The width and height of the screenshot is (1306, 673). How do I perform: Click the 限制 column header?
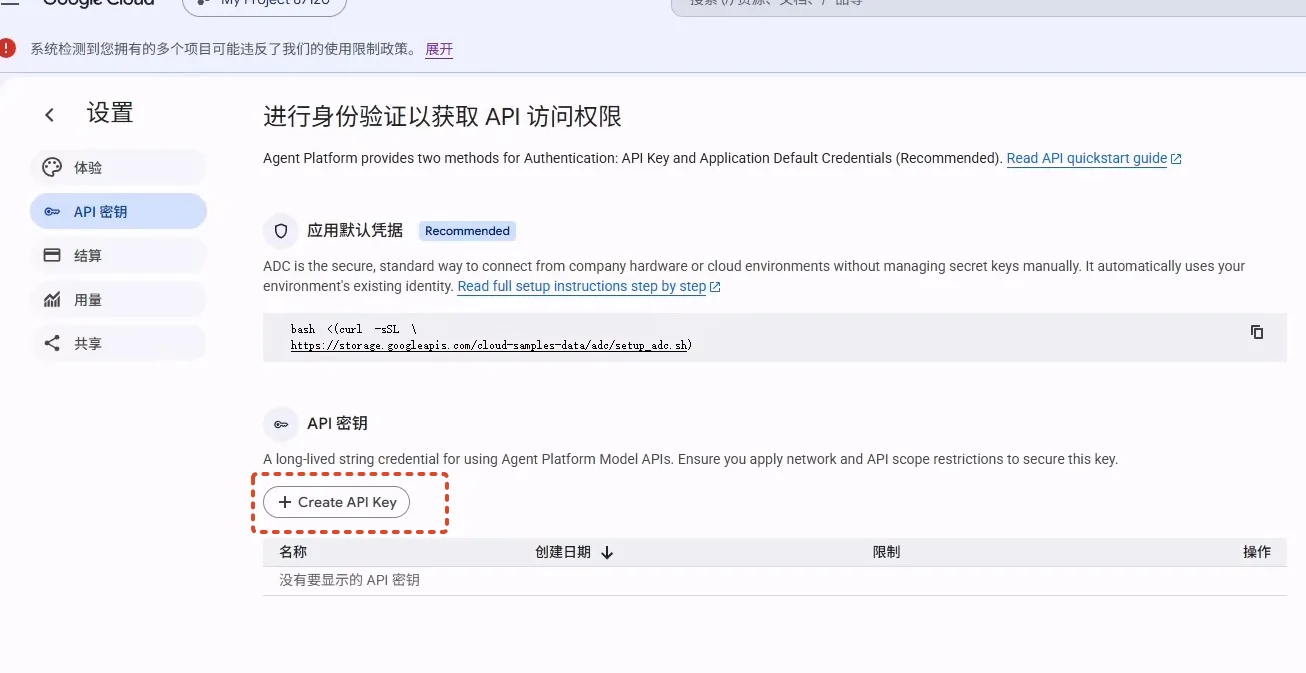coord(886,552)
